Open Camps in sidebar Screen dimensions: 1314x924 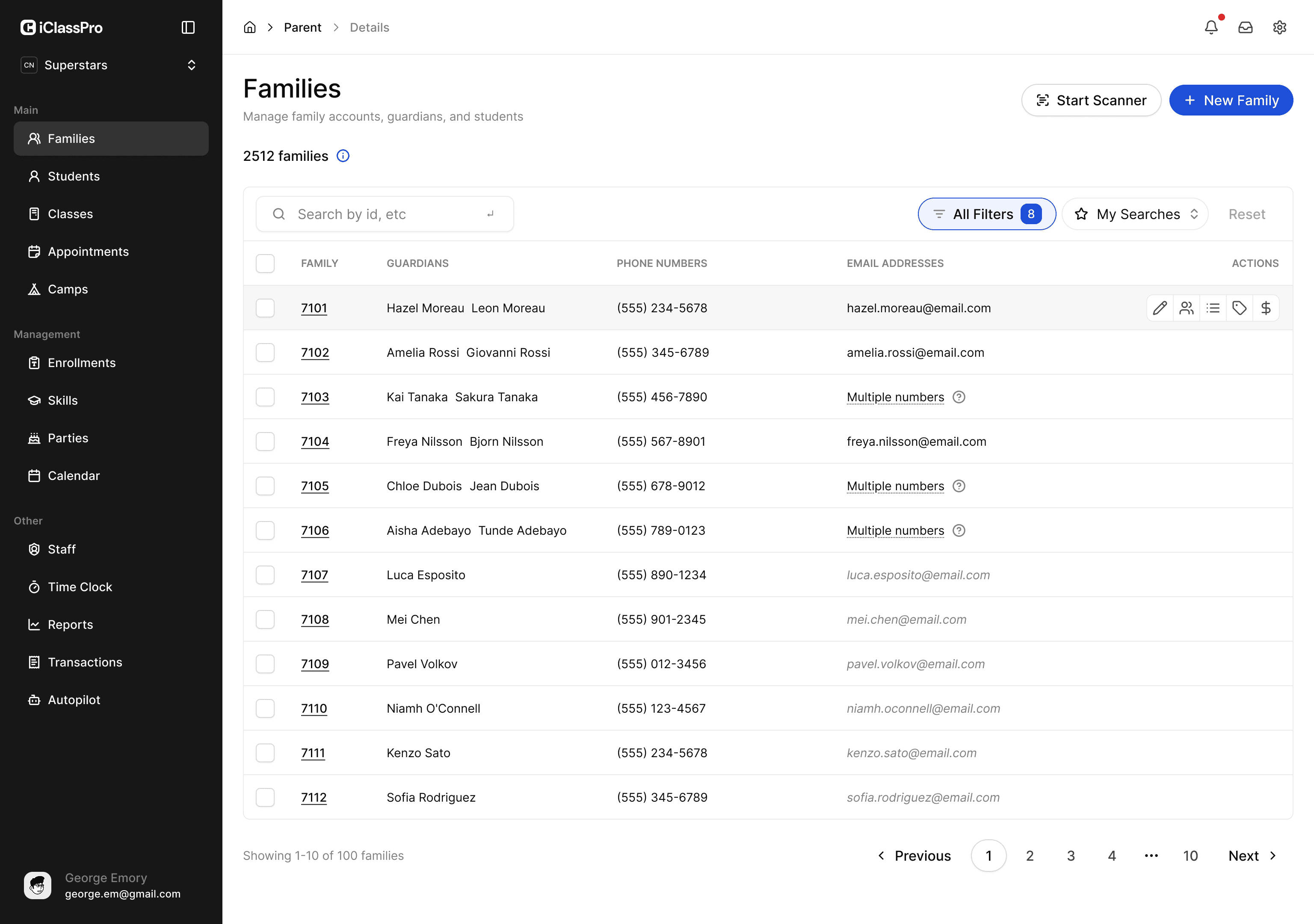coord(111,289)
